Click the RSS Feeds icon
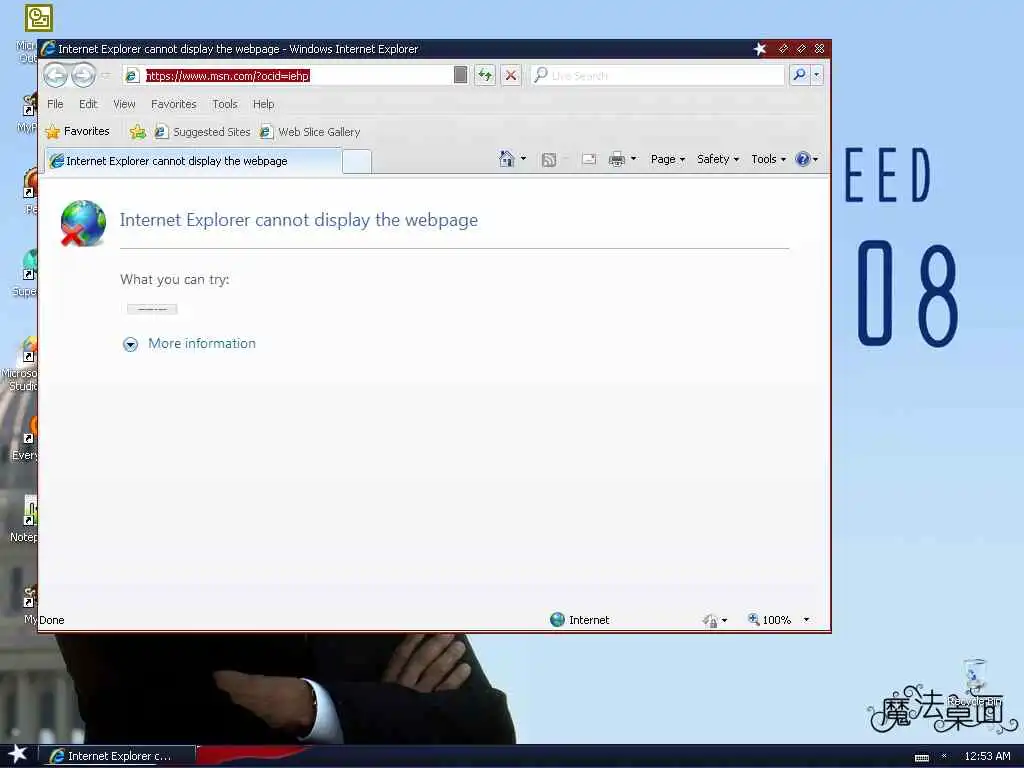This screenshot has width=1024, height=768. [549, 159]
